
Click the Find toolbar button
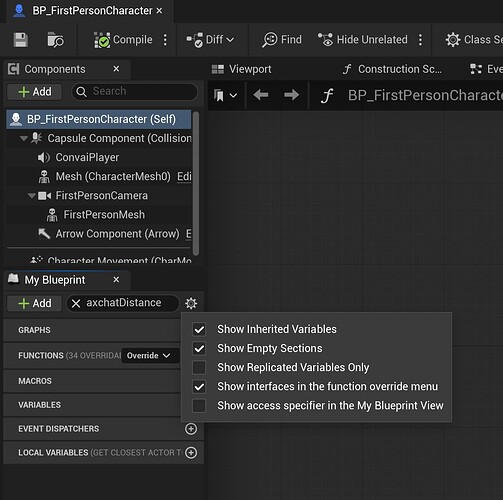[x=282, y=40]
